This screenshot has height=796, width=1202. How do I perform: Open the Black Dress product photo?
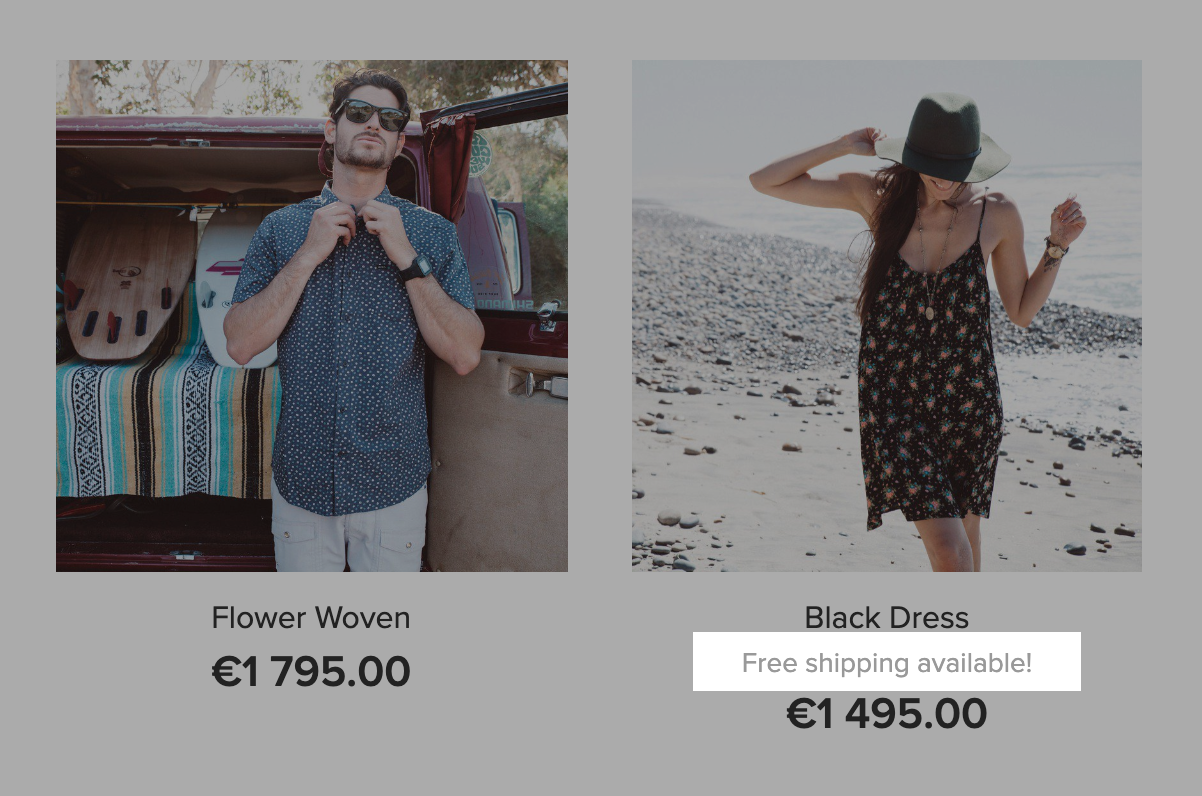coord(887,316)
